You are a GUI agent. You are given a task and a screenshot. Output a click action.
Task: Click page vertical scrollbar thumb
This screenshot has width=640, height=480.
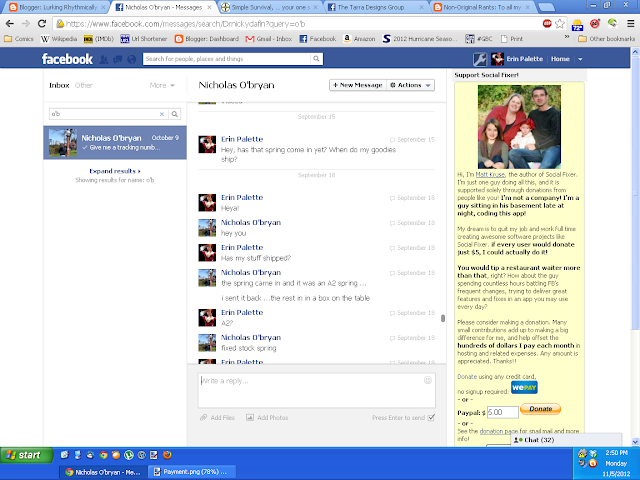(635, 192)
